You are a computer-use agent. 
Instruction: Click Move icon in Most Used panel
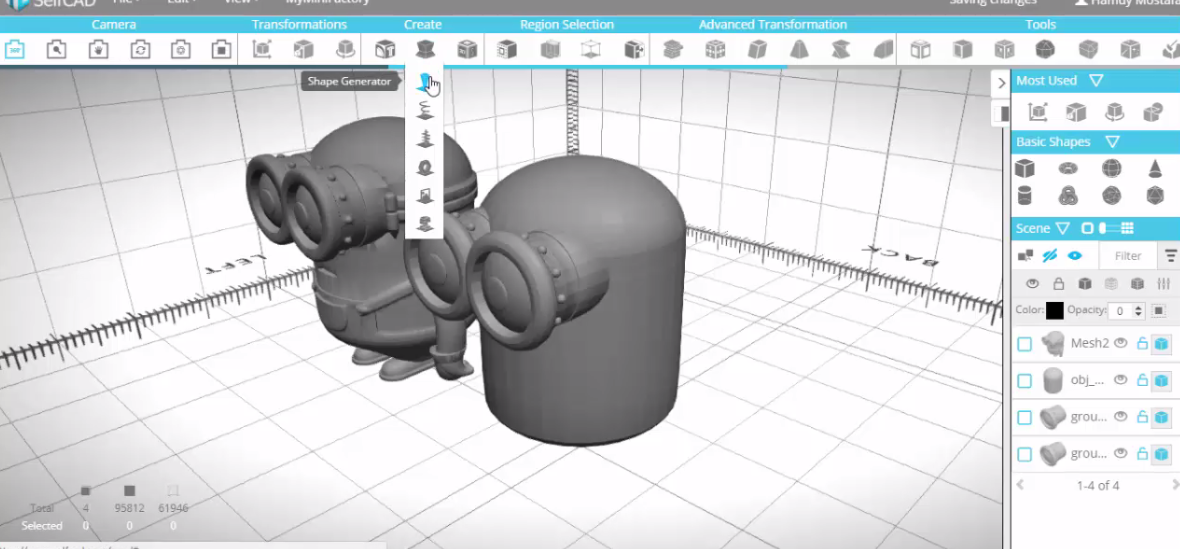tap(1039, 113)
